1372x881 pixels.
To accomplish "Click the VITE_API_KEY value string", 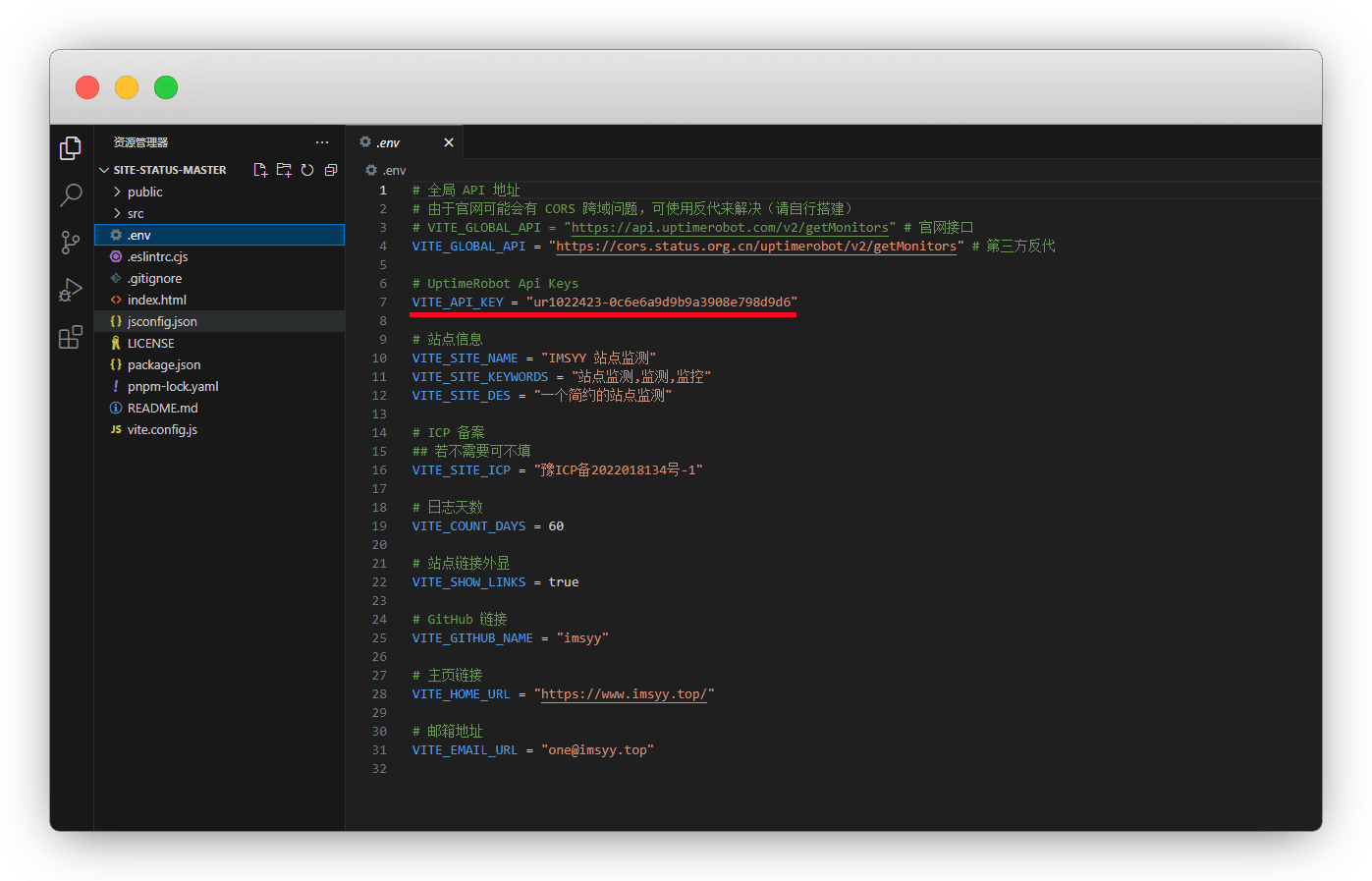I will pos(662,303).
